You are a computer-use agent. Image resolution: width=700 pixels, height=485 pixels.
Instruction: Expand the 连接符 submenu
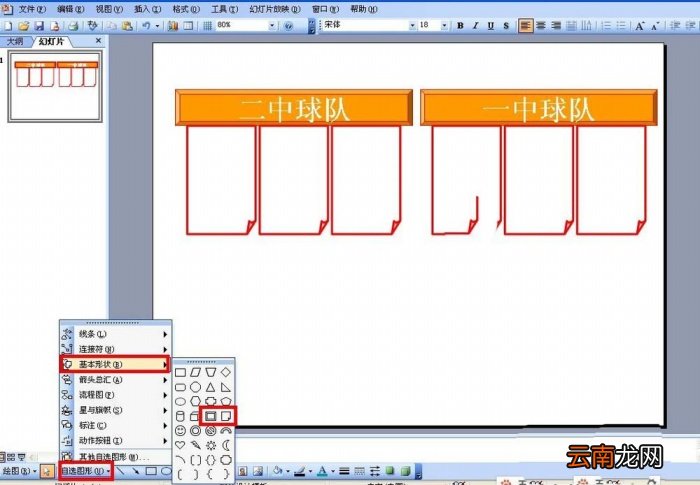115,349
